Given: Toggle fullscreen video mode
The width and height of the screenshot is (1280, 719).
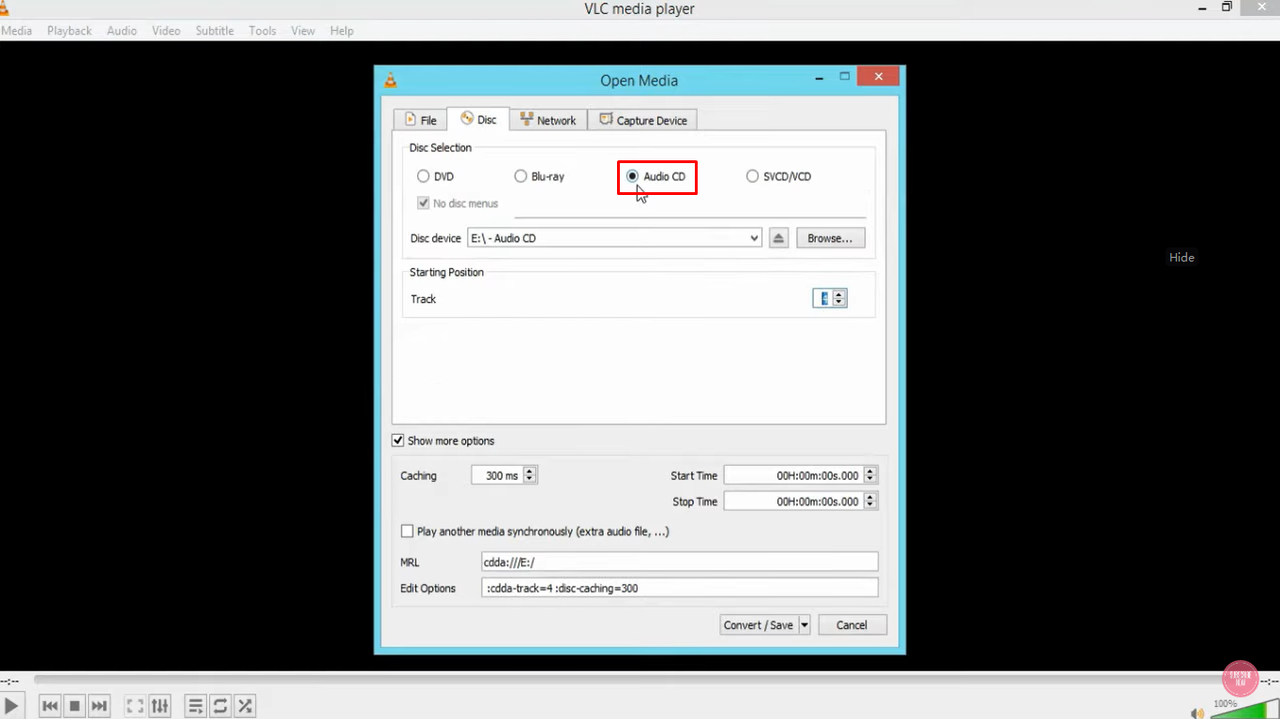Looking at the screenshot, I should click(x=135, y=706).
